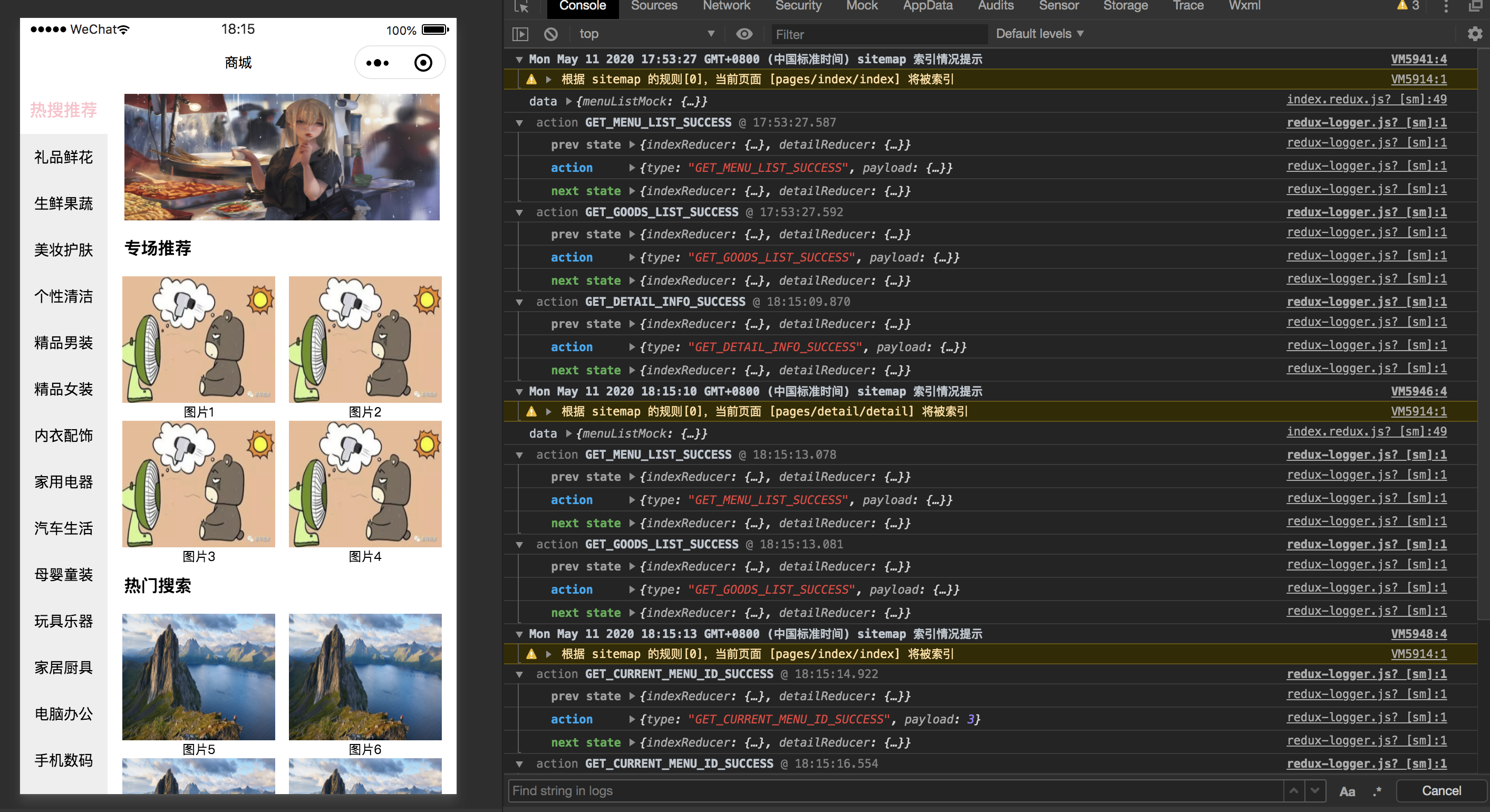
Task: Toggle the live expression eye icon
Action: pyautogui.click(x=744, y=34)
